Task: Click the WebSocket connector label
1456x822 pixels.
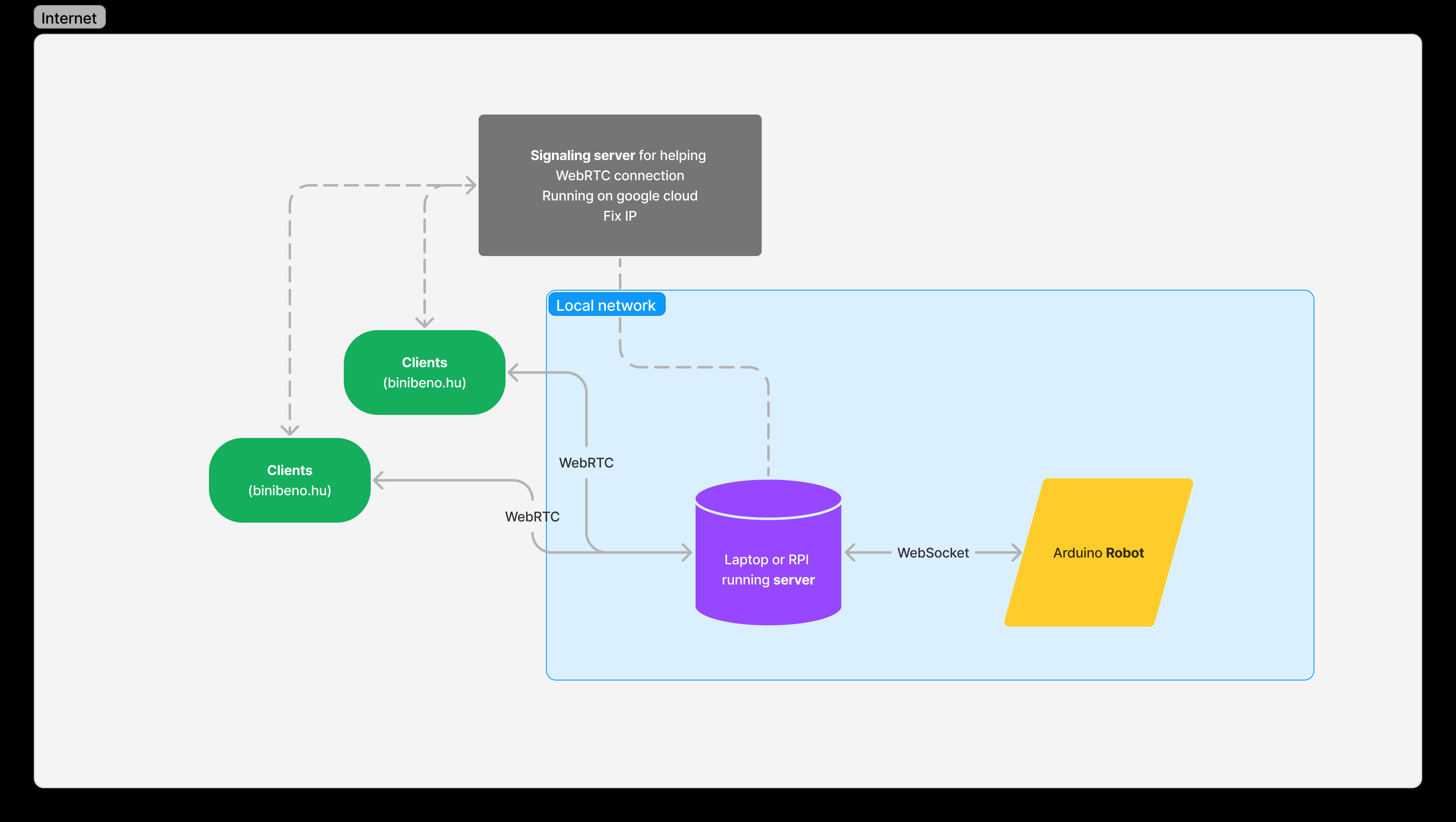Action: point(933,552)
